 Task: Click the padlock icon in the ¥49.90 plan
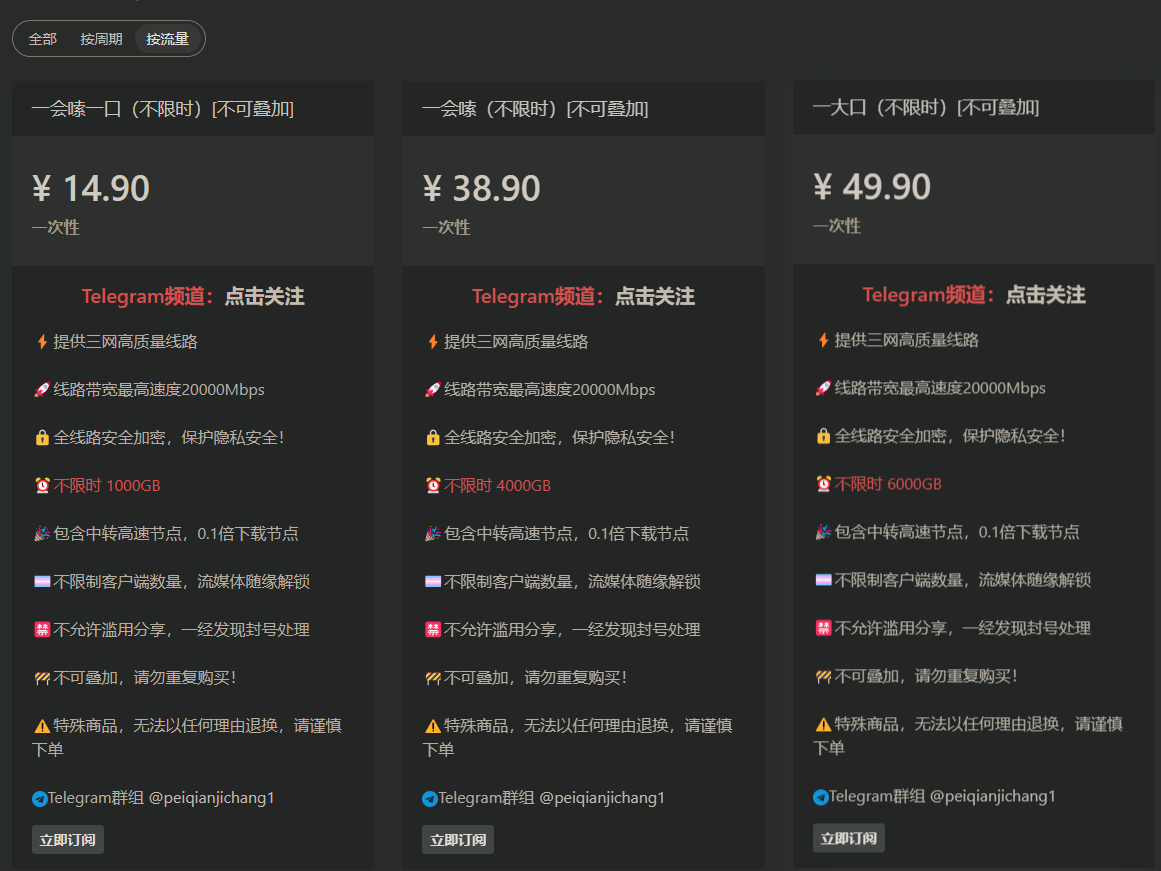(x=823, y=436)
